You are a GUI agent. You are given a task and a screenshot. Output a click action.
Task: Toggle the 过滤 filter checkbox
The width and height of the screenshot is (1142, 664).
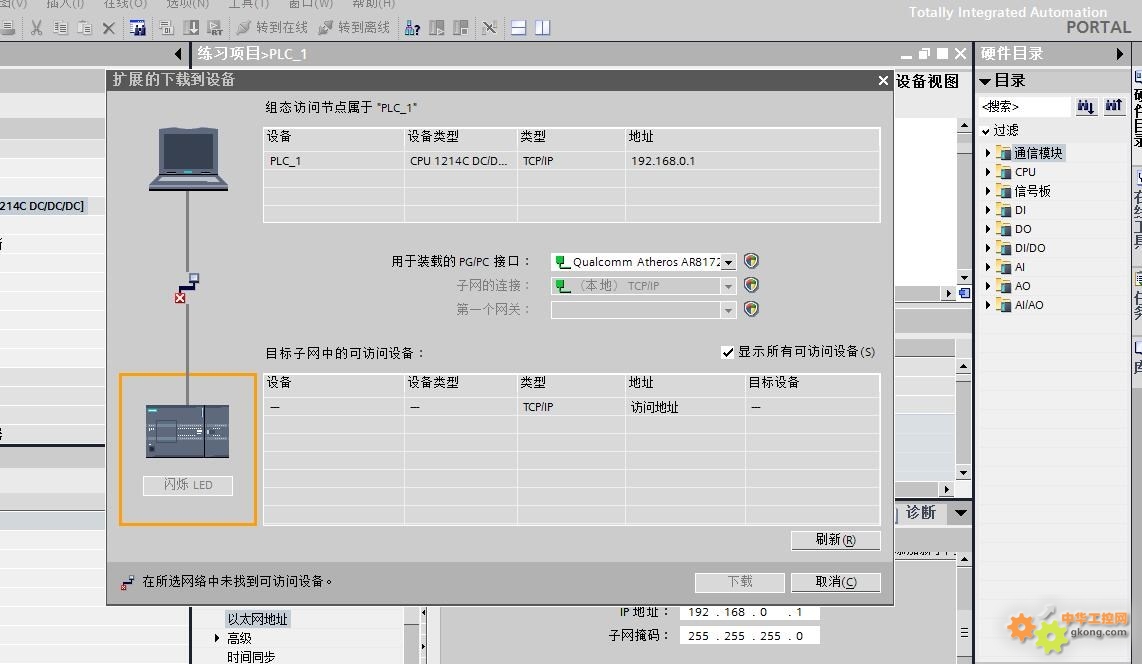(985, 131)
